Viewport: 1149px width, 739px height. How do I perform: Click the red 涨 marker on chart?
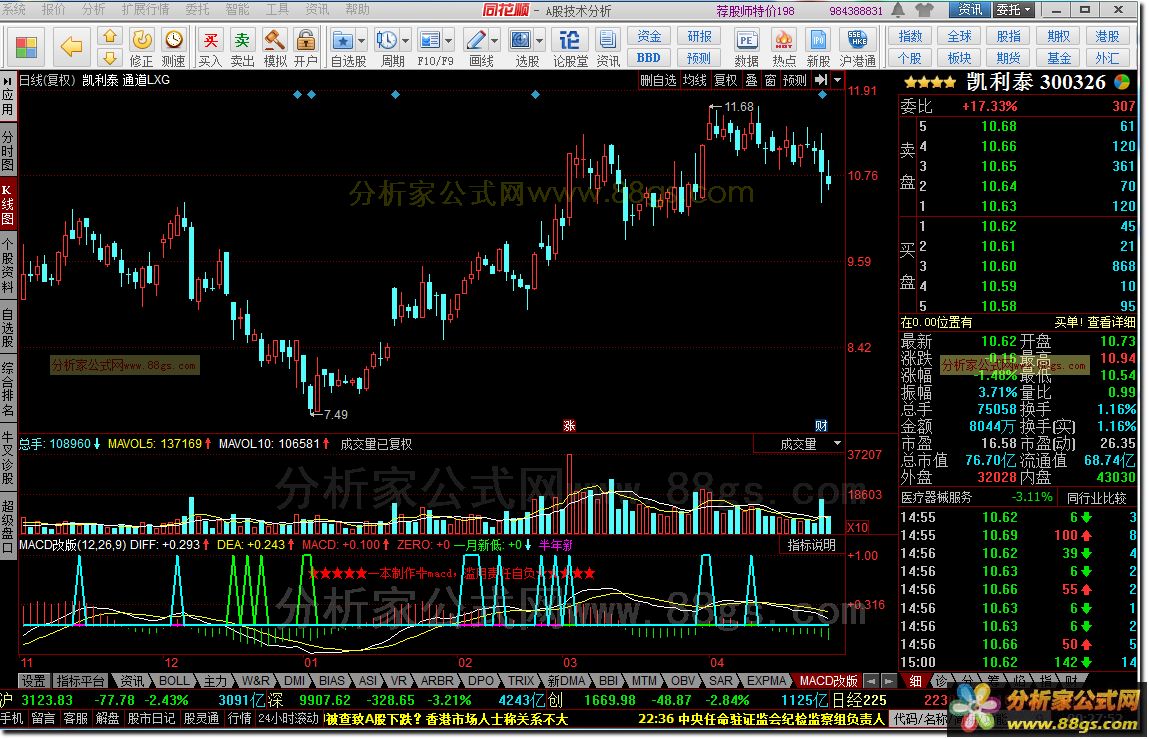(x=569, y=426)
